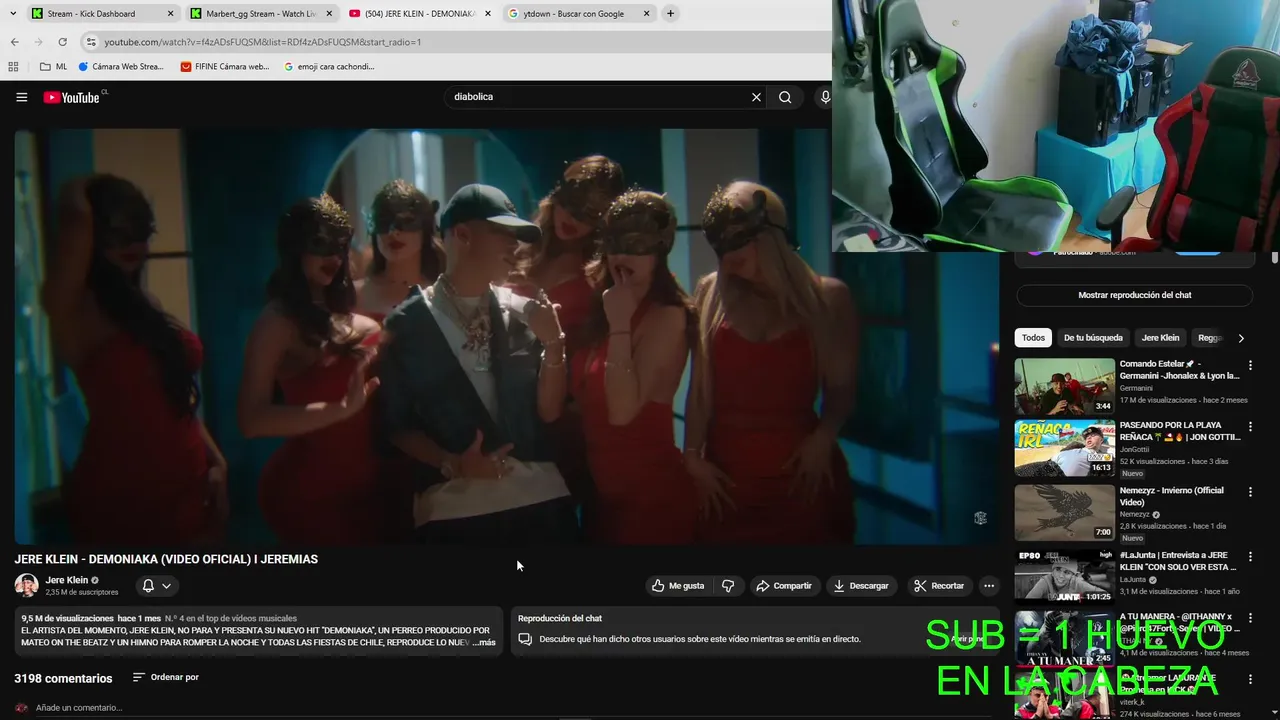Open Cámara Web Strea... bookmark

[120, 67]
